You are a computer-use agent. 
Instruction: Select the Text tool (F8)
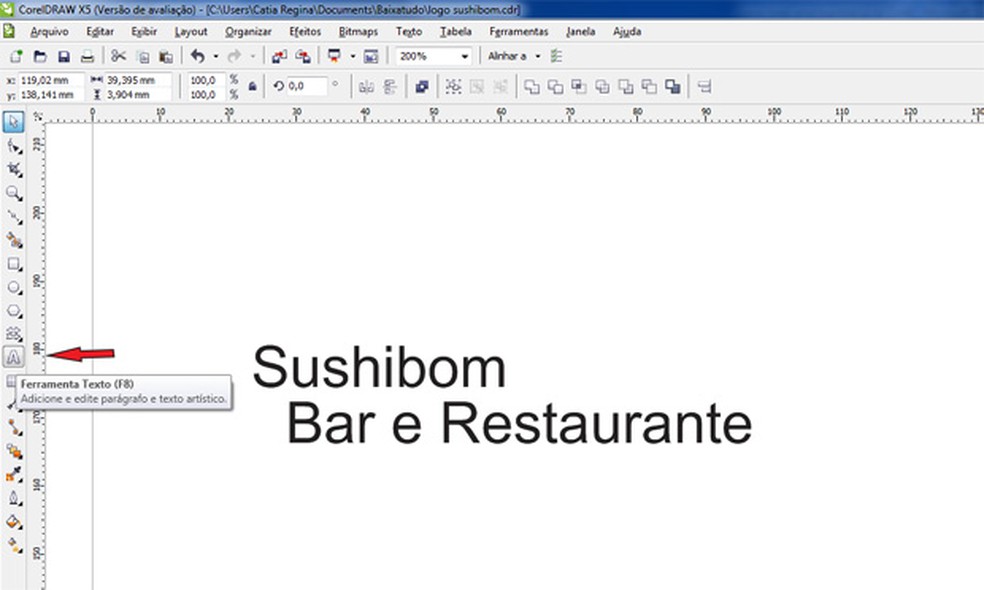(14, 357)
